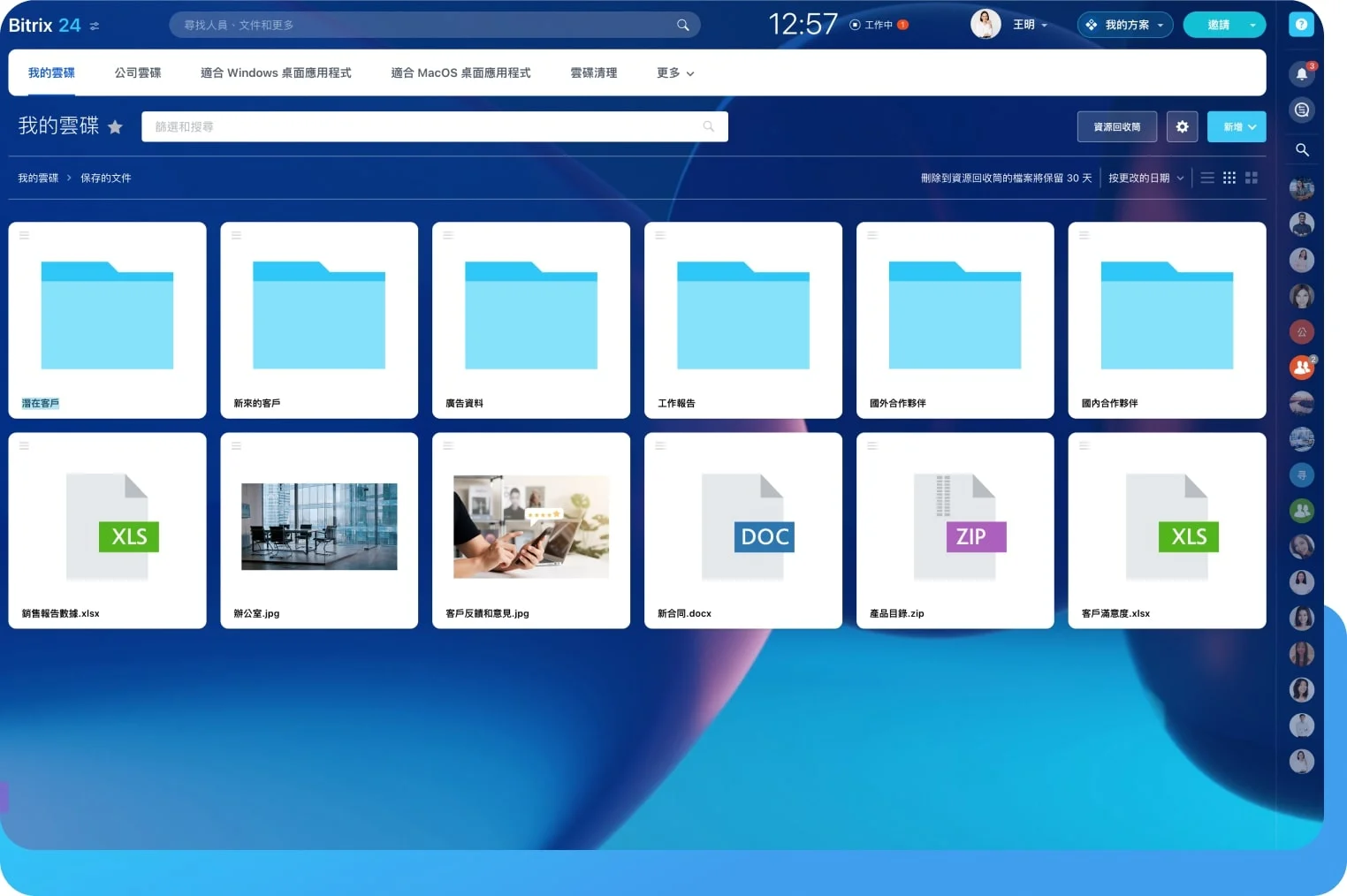Click the help question mark icon

pos(1301,25)
